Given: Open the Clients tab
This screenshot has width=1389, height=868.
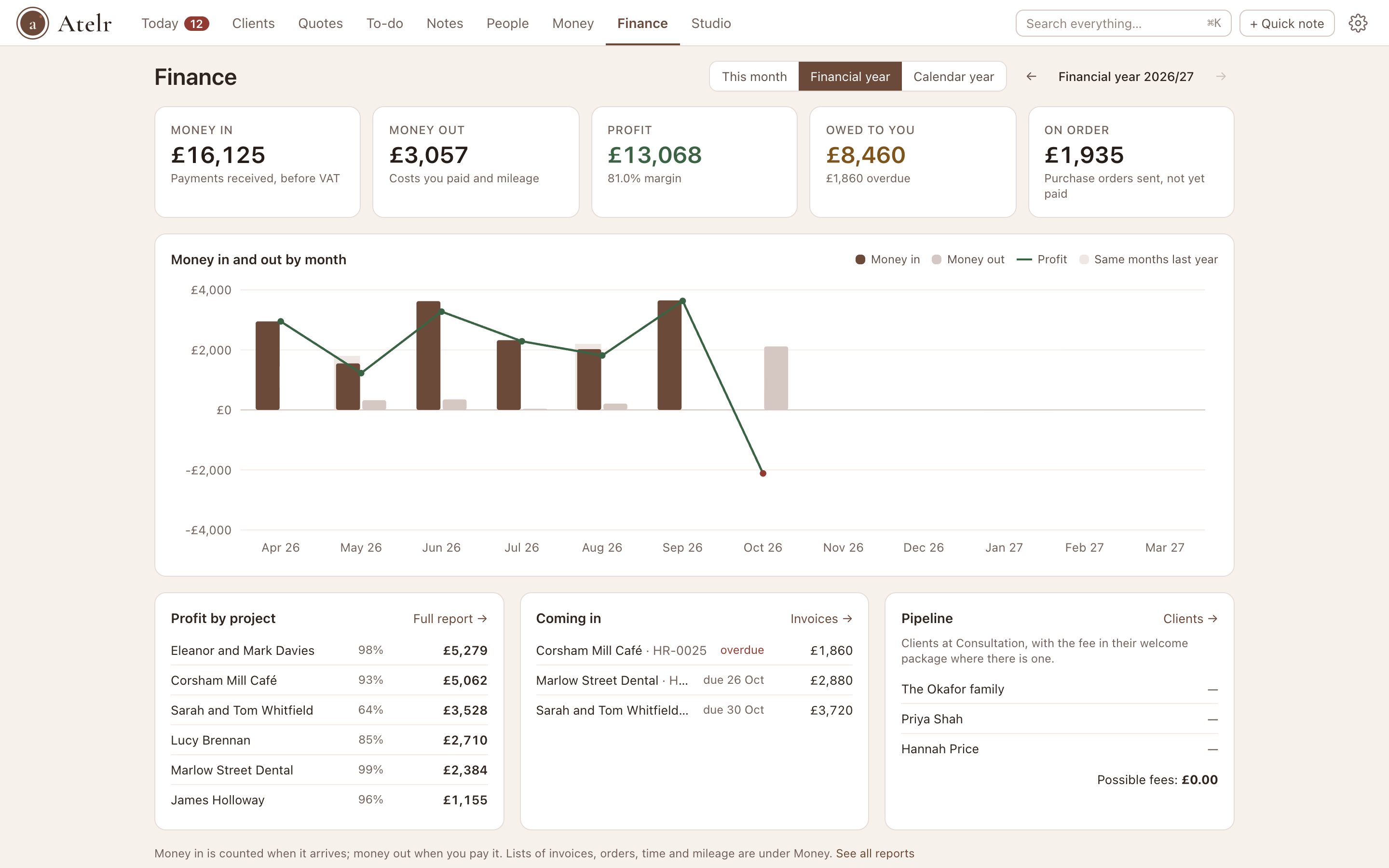Looking at the screenshot, I should (x=253, y=23).
